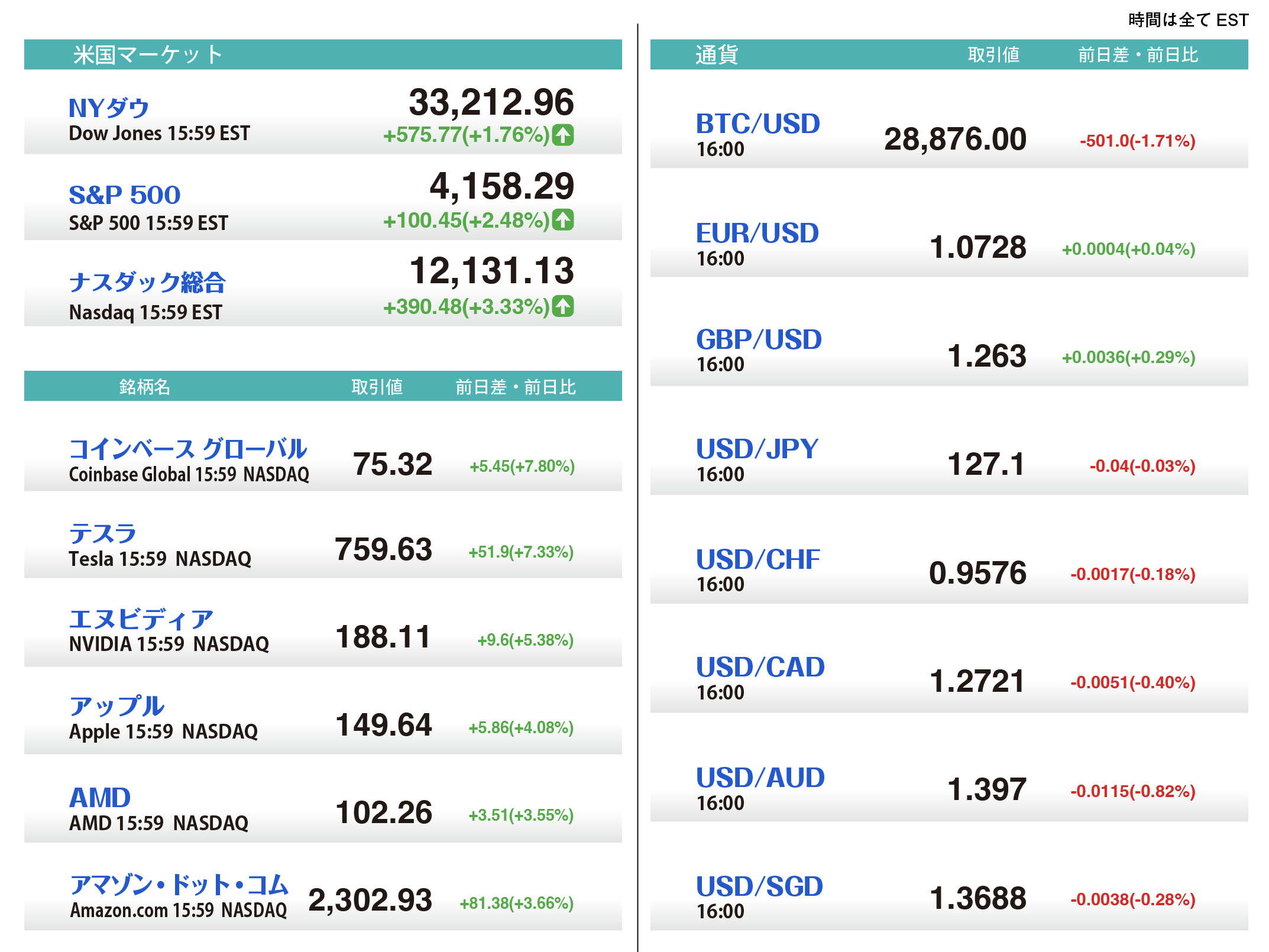Click the Tesla price value 759.63
This screenshot has height=952, width=1269.
(383, 549)
